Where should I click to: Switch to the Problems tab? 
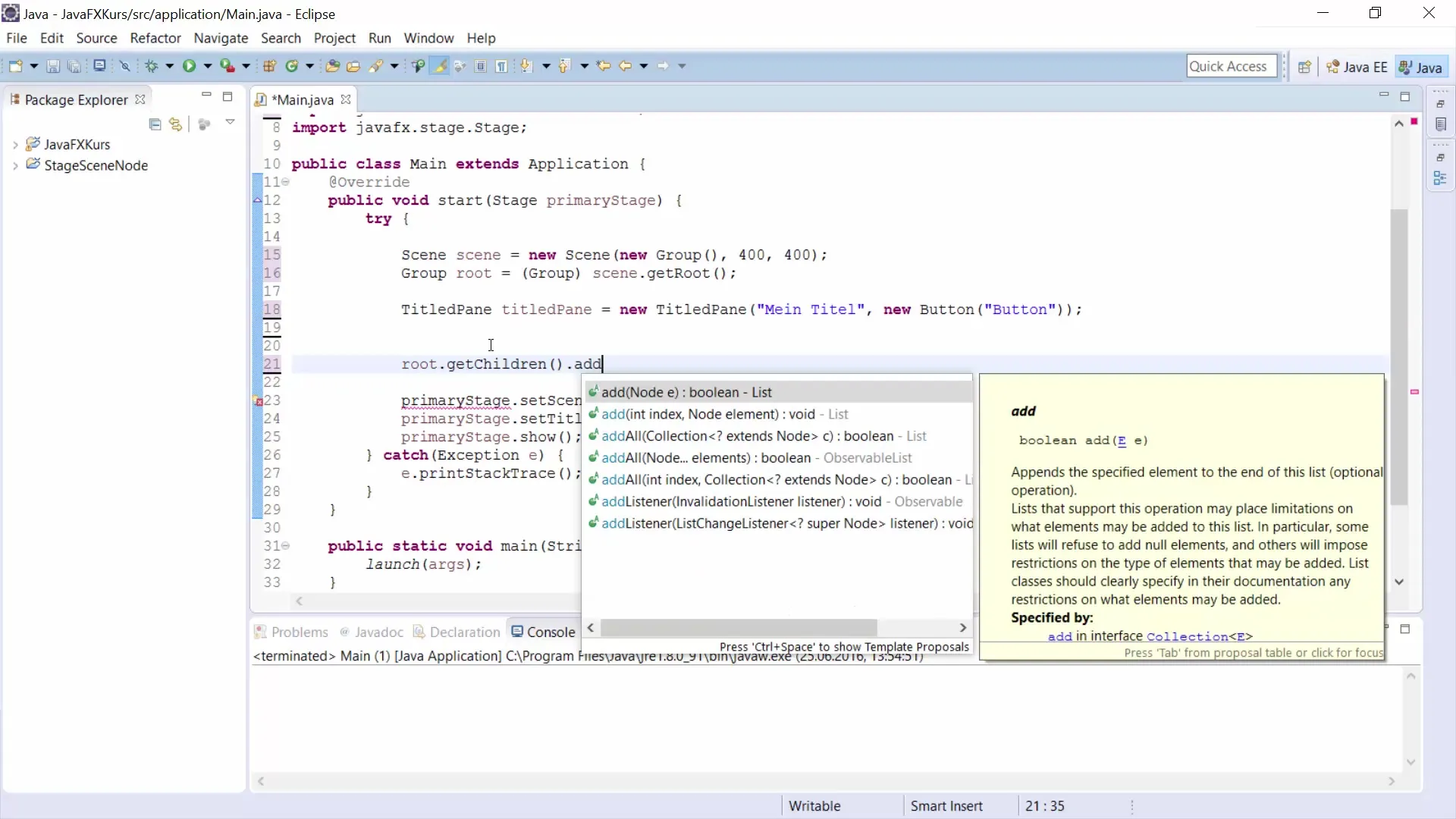[291, 632]
